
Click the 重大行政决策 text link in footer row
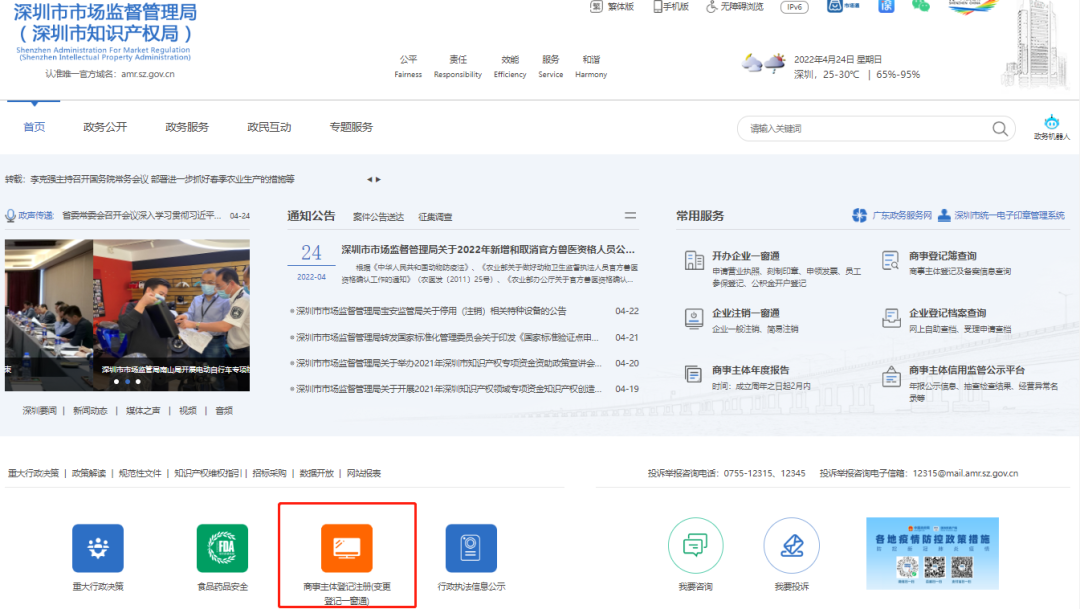click(x=33, y=473)
